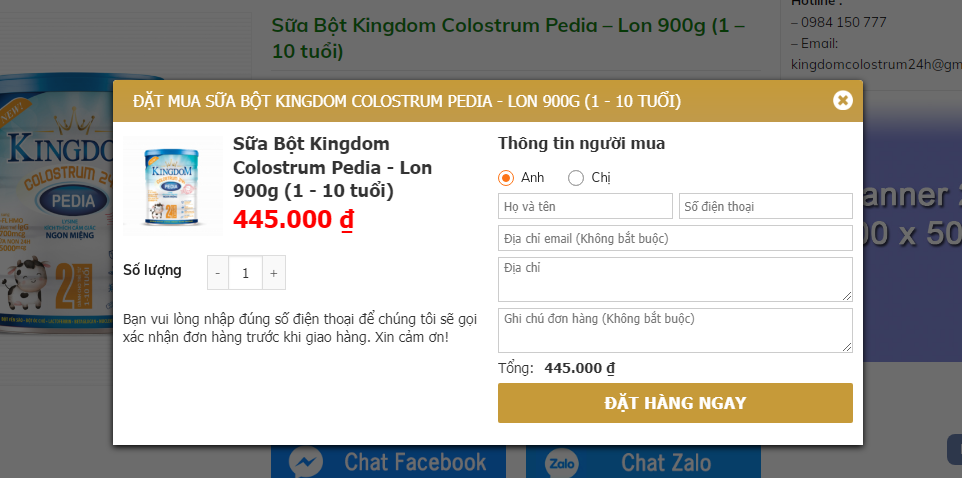Click the Ghi chú đơn hàng textarea

click(675, 330)
